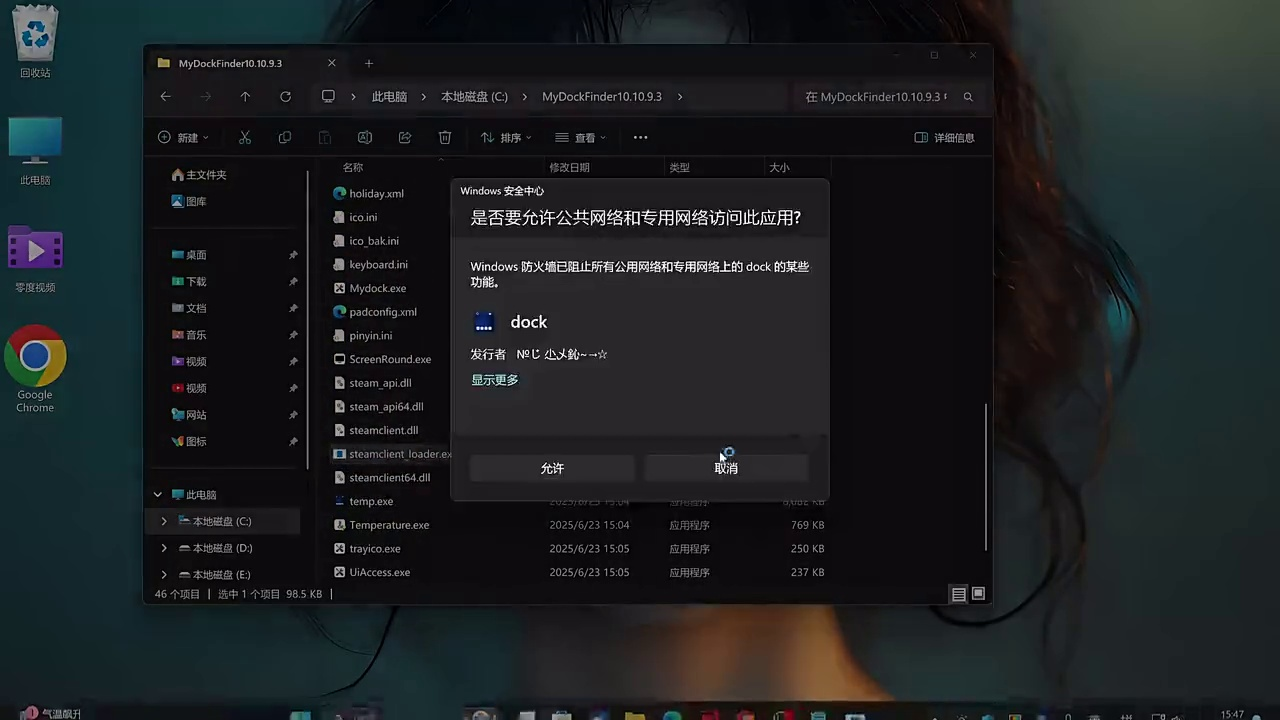This screenshot has width=1280, height=720.
Task: Click the file list vertical scrollbar
Action: [x=986, y=476]
